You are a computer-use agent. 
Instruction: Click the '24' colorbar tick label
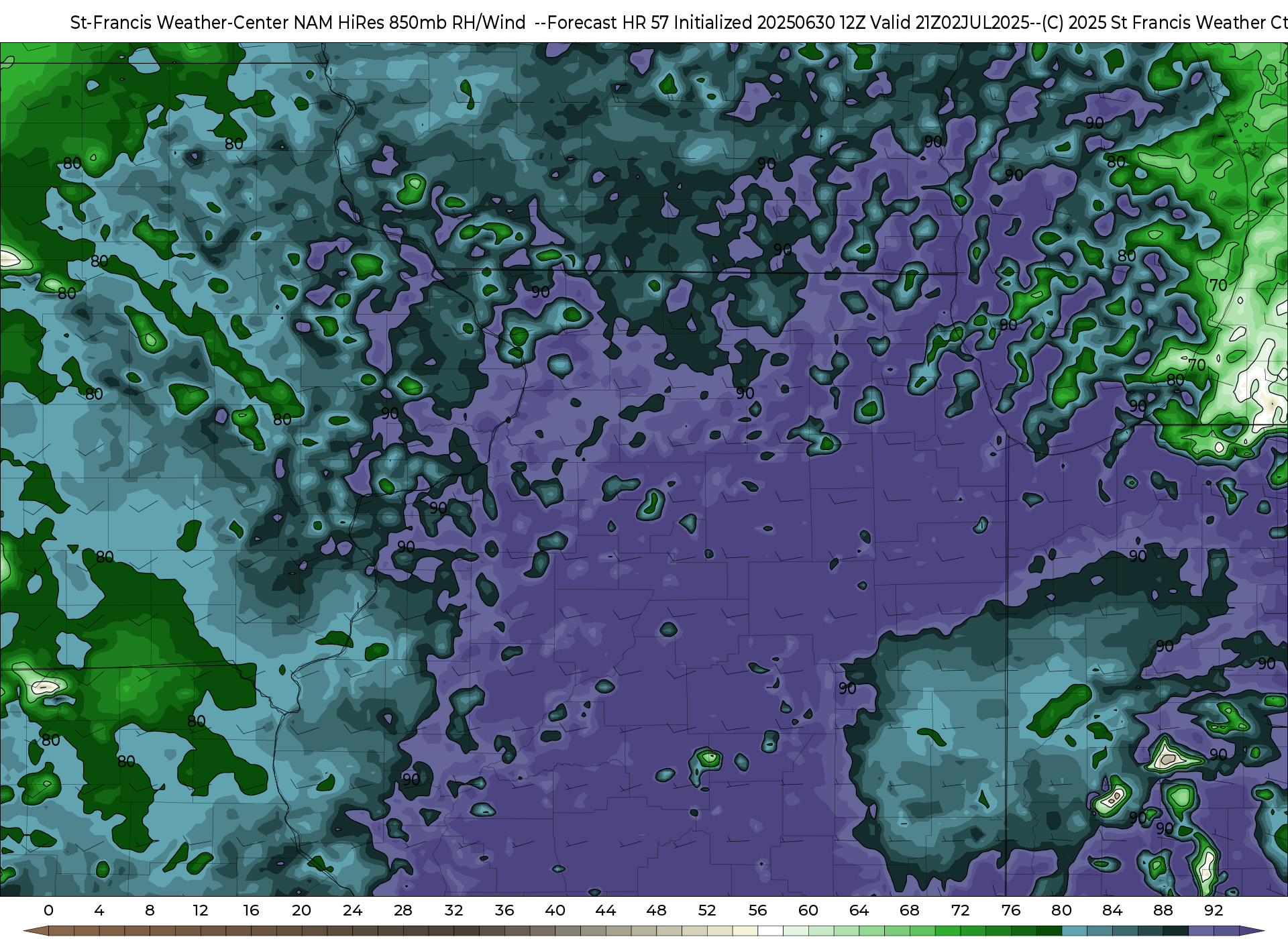click(352, 910)
